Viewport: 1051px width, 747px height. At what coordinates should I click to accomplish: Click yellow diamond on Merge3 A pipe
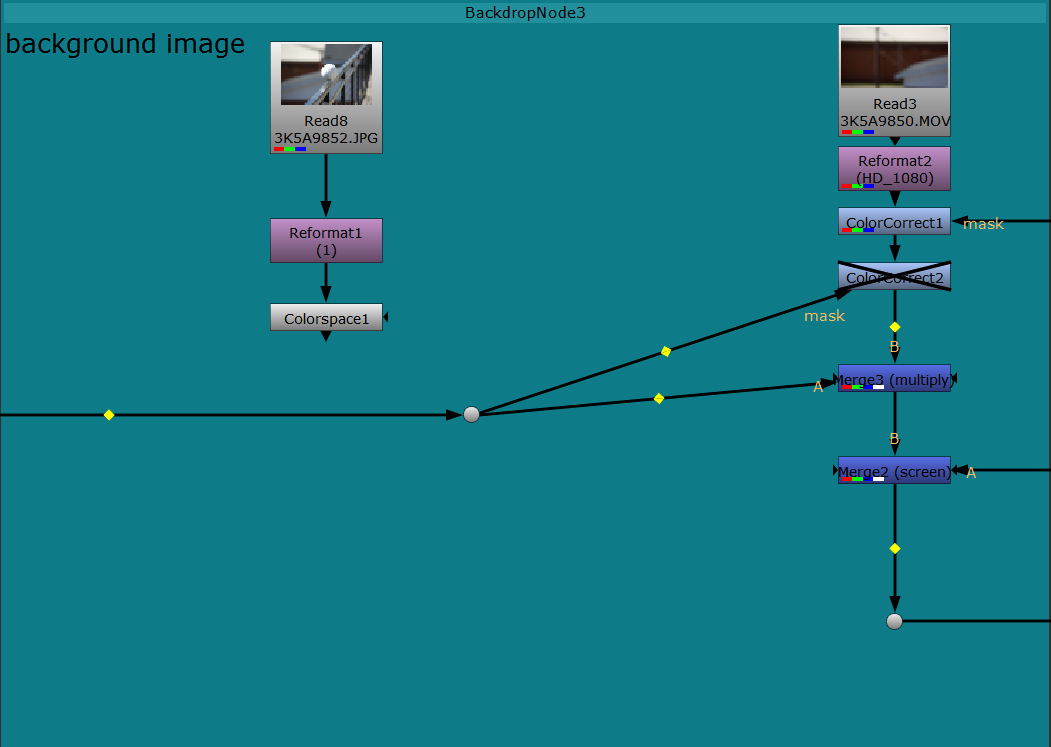(658, 398)
